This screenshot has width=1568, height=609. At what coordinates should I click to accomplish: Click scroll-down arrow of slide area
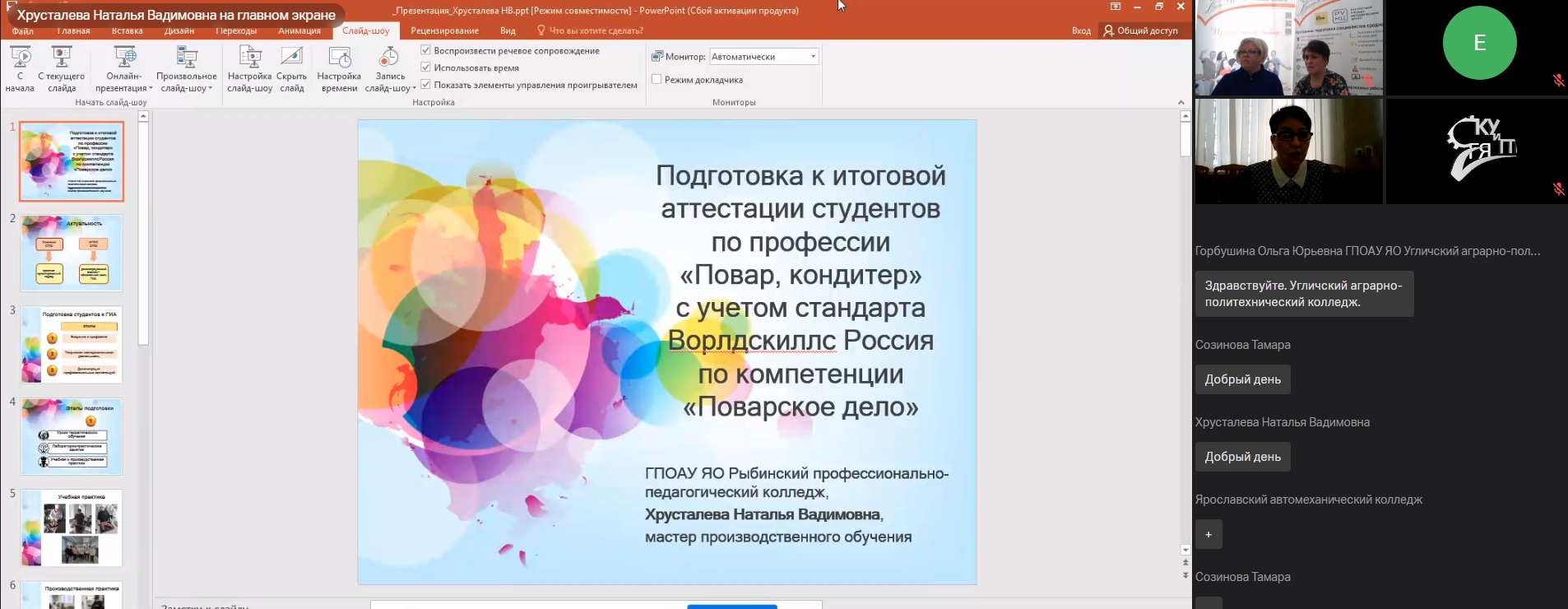1185,550
